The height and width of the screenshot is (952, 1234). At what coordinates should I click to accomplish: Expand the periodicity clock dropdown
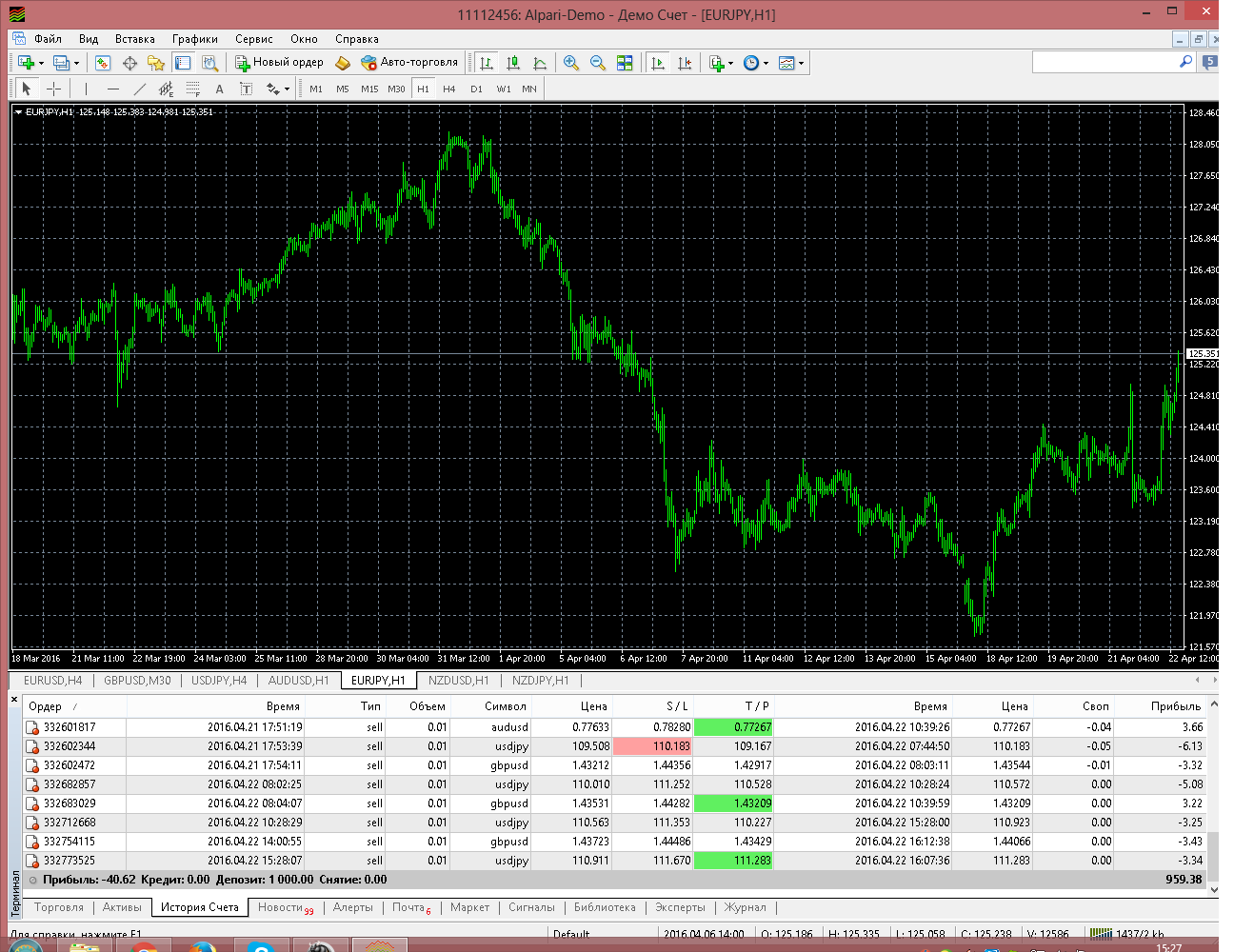coord(766,64)
